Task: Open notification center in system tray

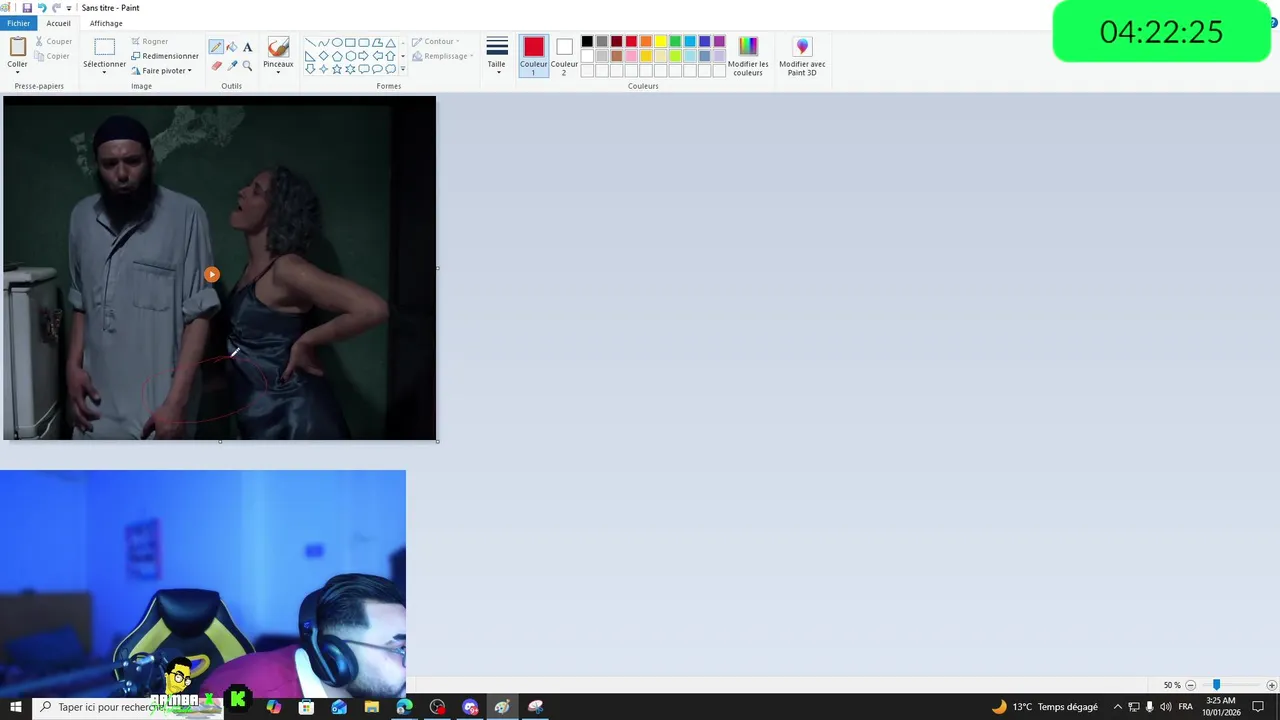Action: click(x=1259, y=707)
